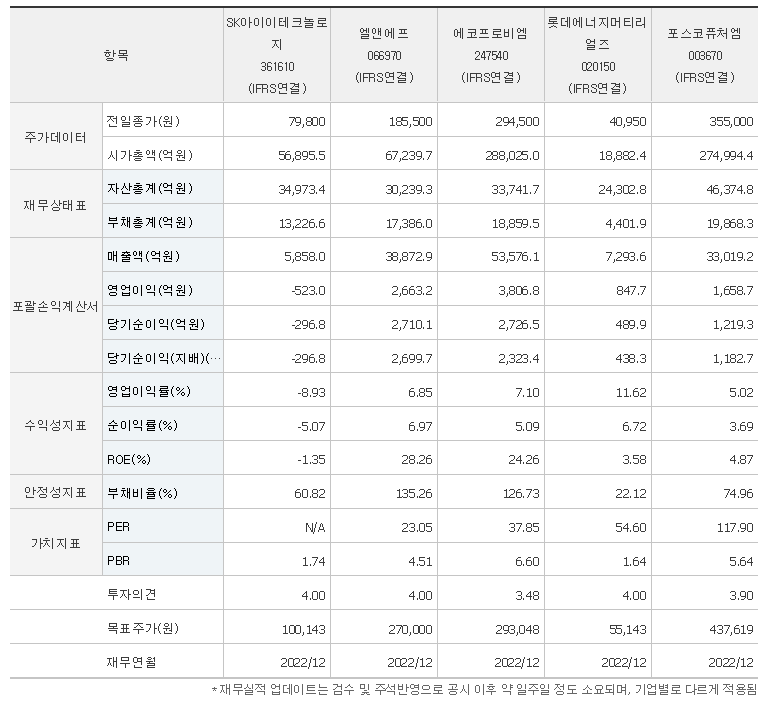This screenshot has height=703, width=770.
Task: Click the 에코프로비엠 247540 column header
Action: click(491, 55)
